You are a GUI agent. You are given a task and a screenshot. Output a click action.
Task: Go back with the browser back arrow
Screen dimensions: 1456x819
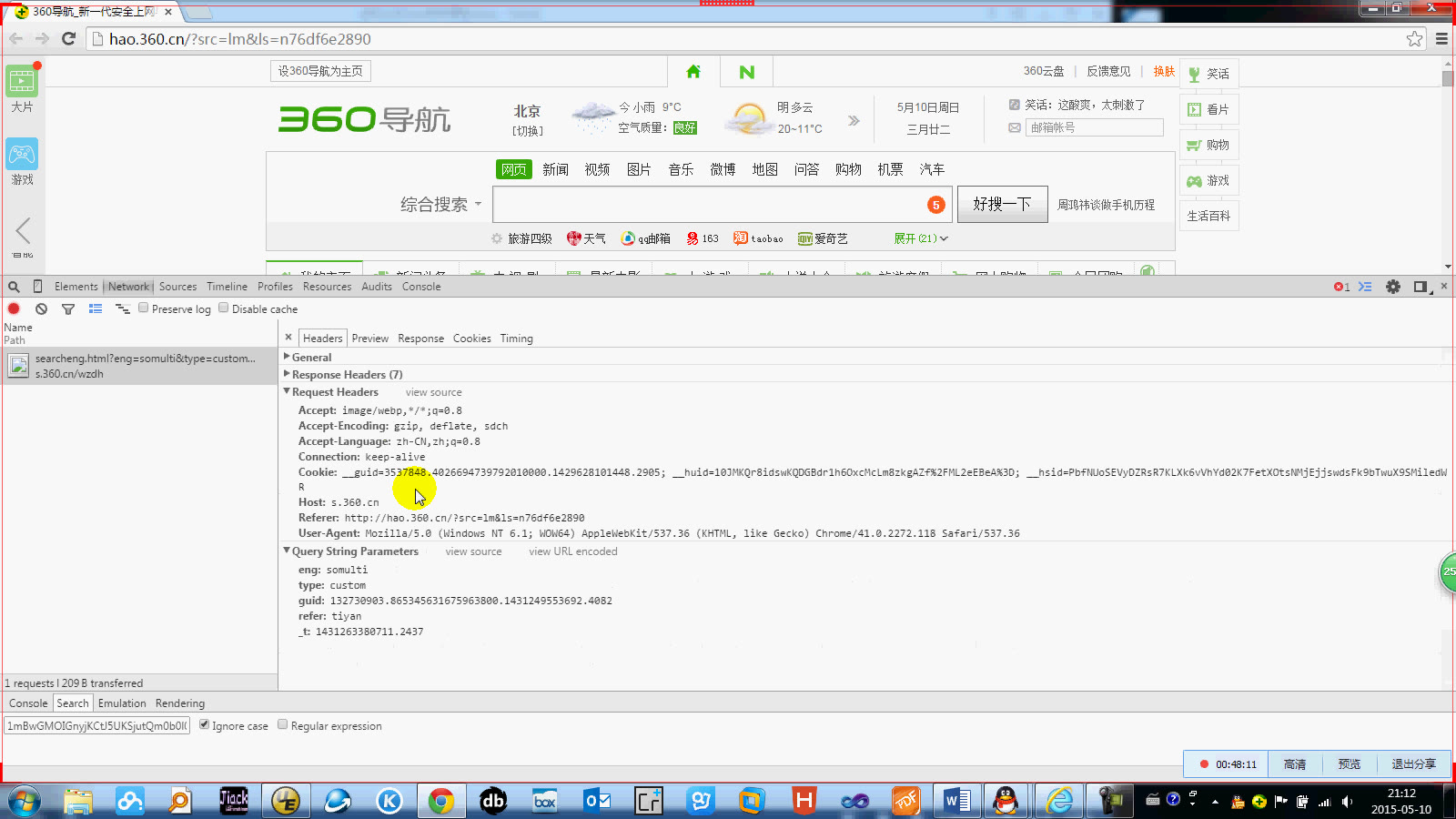click(15, 38)
